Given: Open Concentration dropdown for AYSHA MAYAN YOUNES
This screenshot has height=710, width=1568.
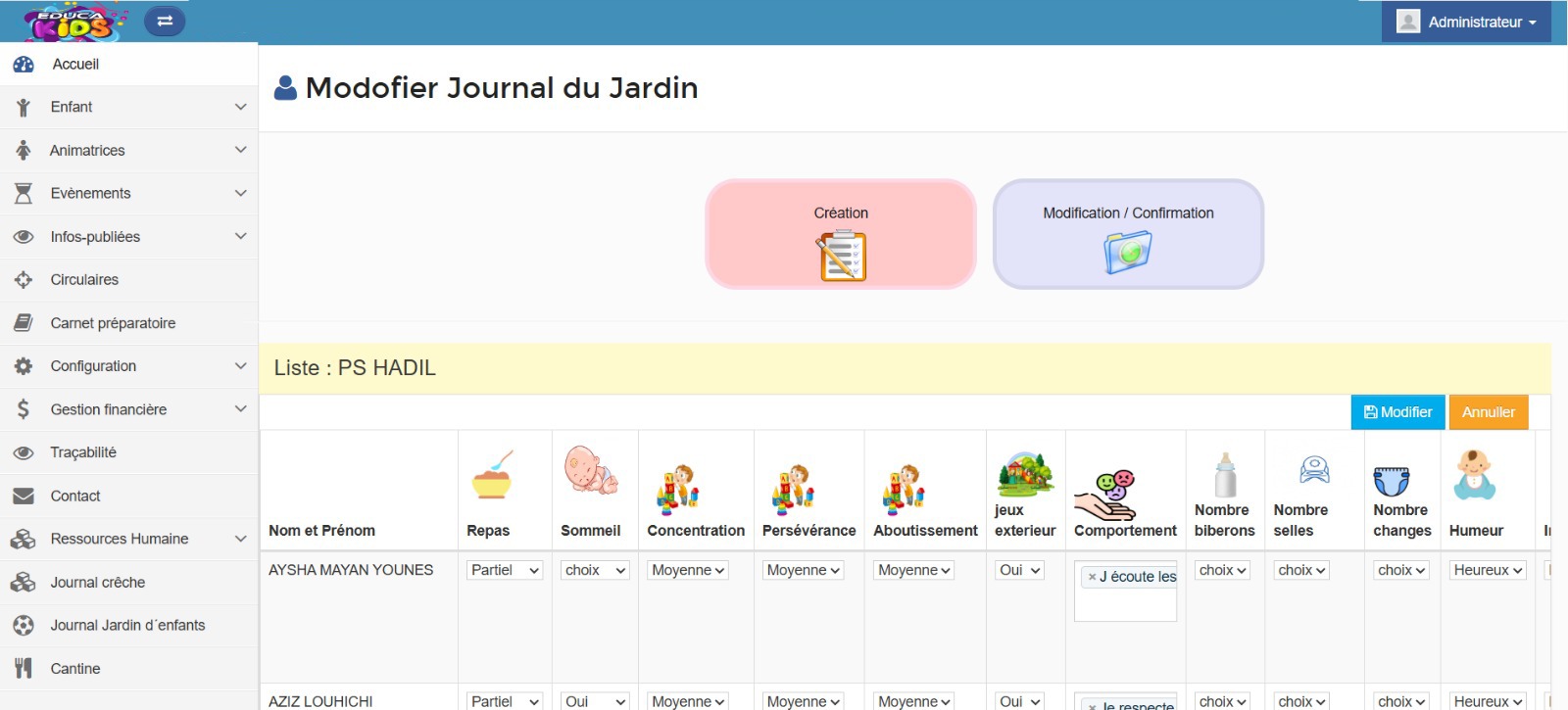Looking at the screenshot, I should tap(688, 570).
